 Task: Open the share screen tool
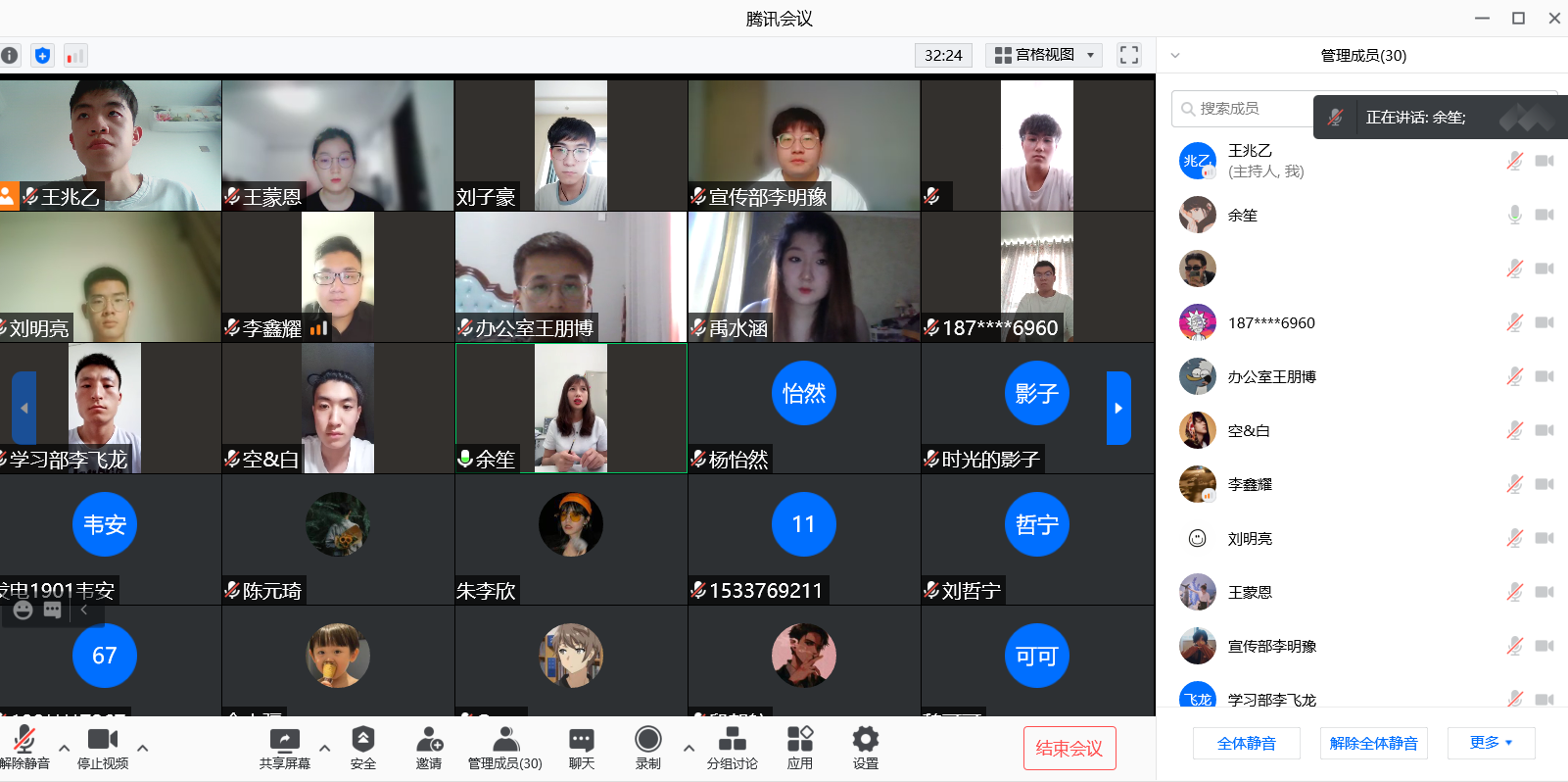click(x=284, y=748)
